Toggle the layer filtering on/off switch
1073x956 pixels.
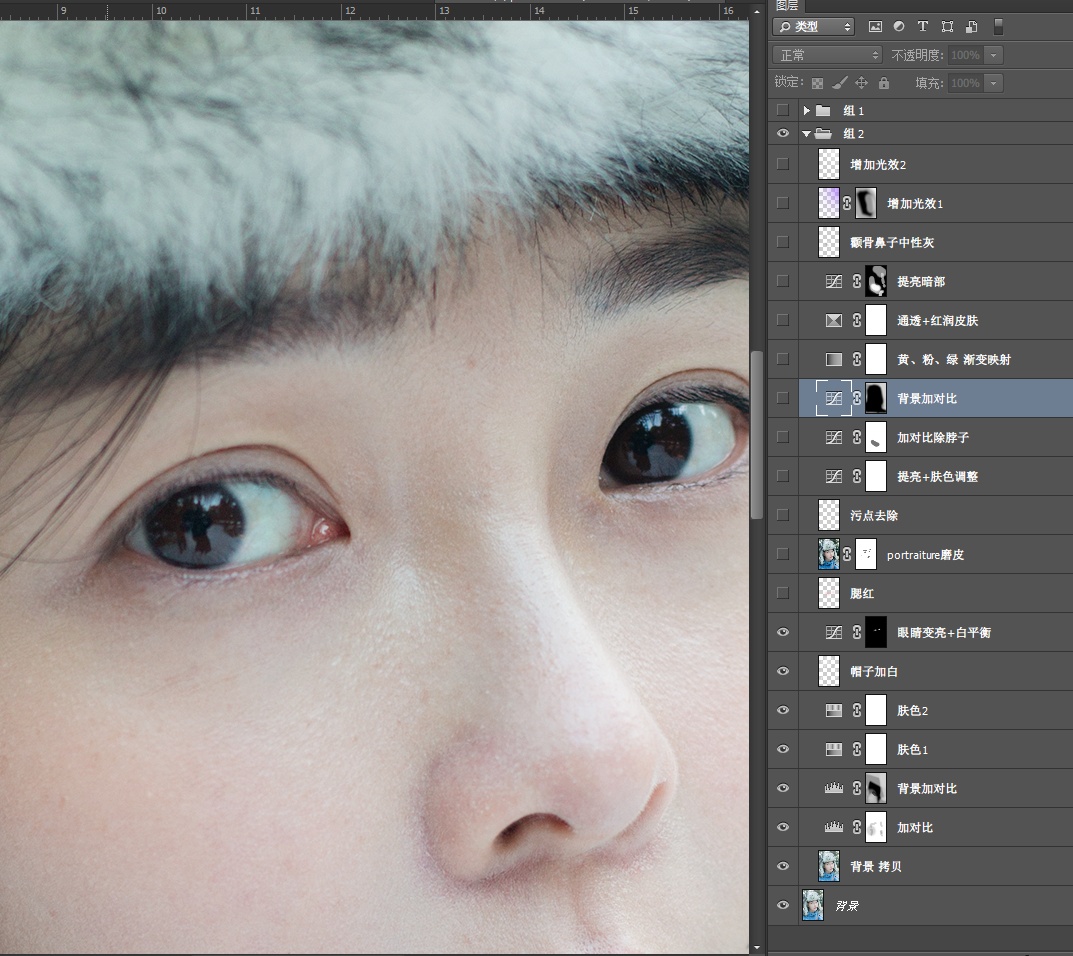pyautogui.click(x=998, y=27)
